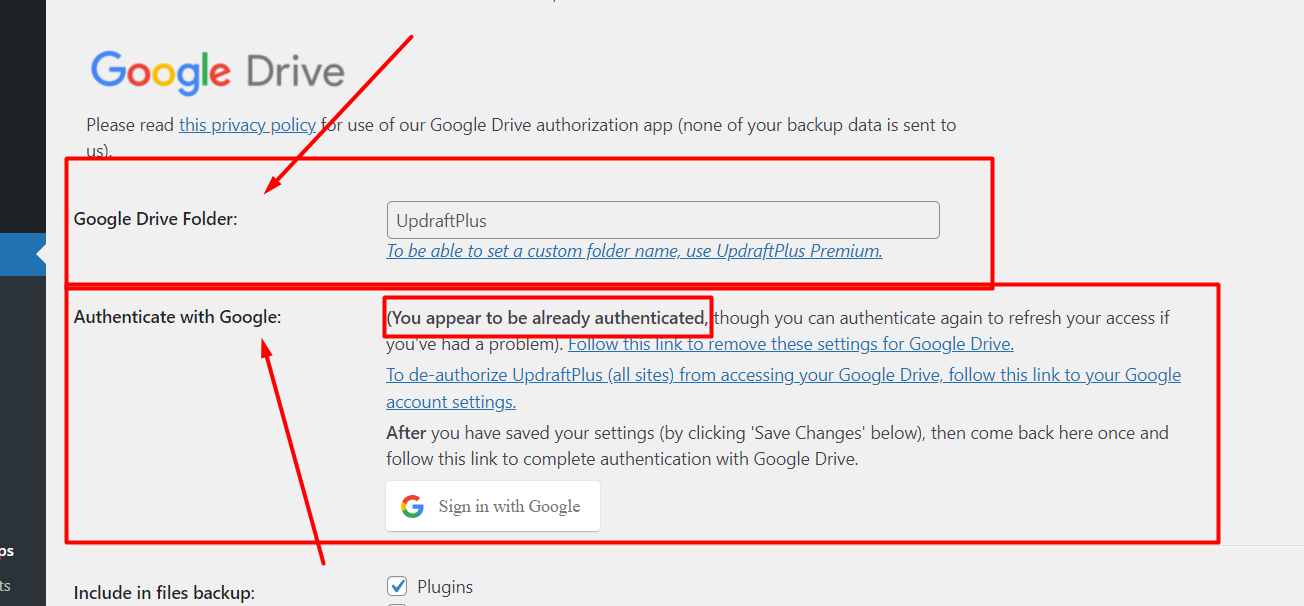This screenshot has width=1304, height=606.
Task: Click the 'You appear to be already authenticated' text
Action: click(x=549, y=318)
